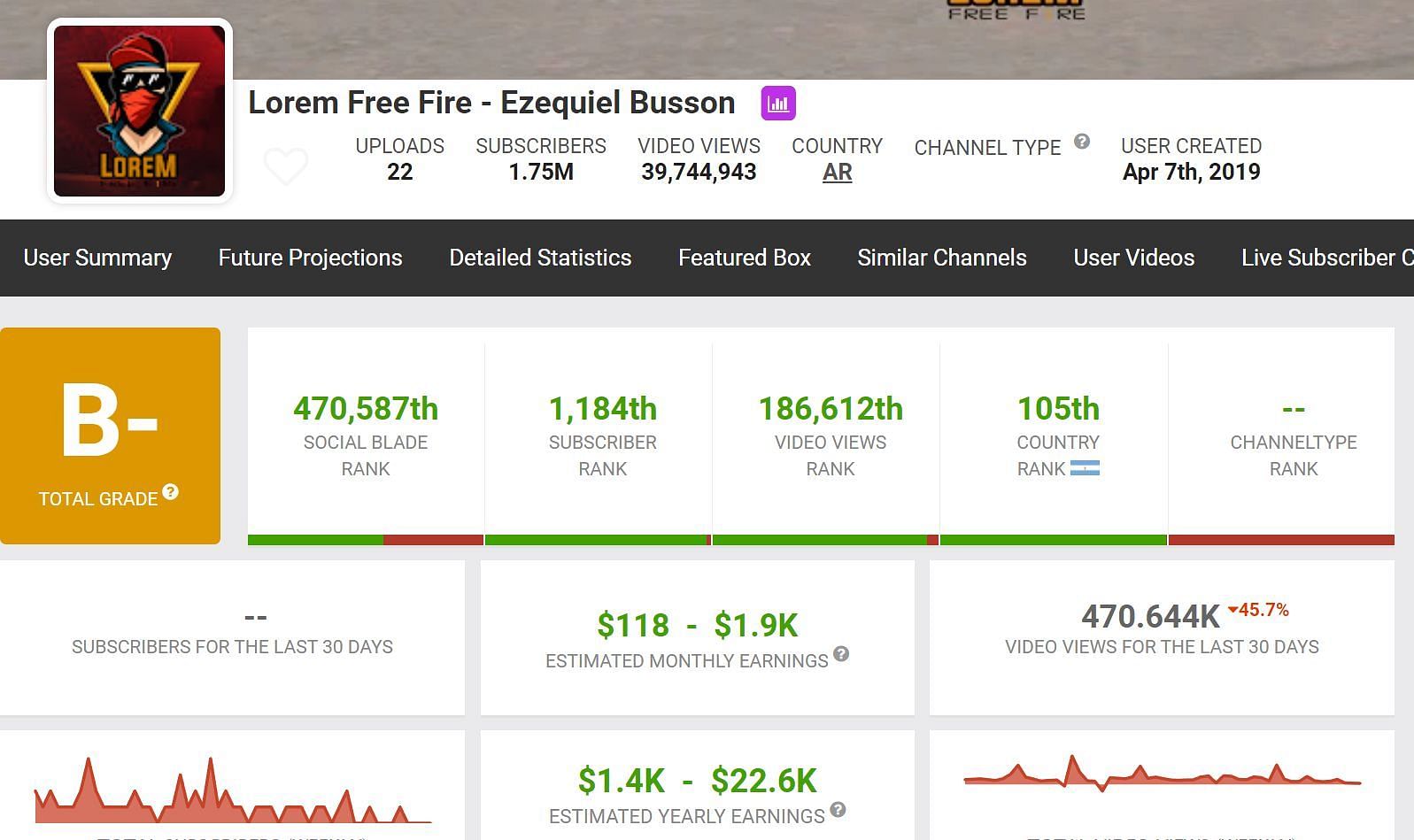Open the User Videos tab
This screenshot has width=1414, height=840.
[x=1134, y=258]
